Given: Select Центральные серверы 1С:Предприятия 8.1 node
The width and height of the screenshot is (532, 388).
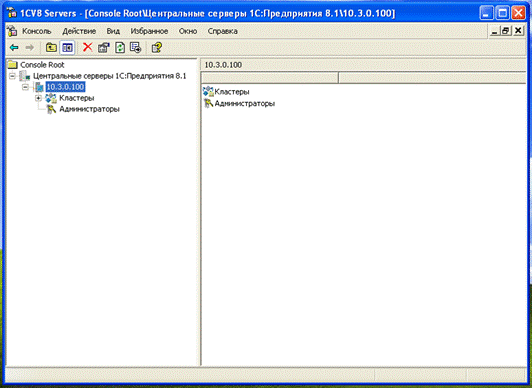Looking at the screenshot, I should 110,76.
